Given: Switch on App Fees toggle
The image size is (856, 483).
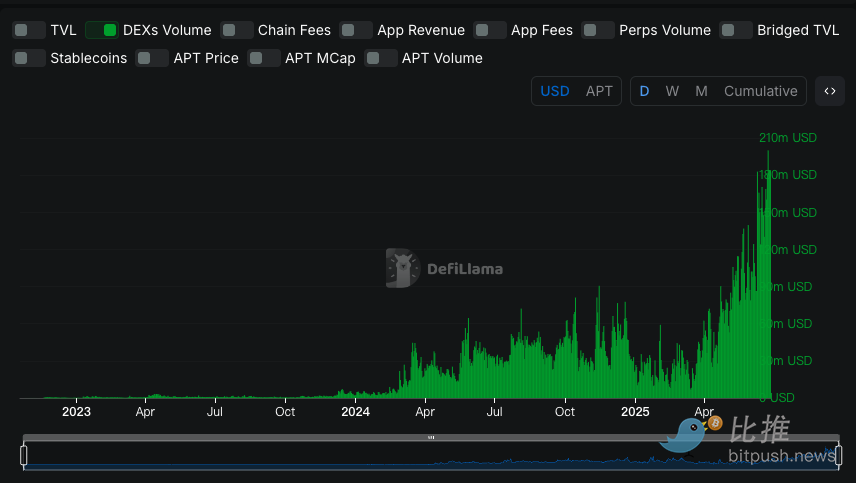Looking at the screenshot, I should click(490, 30).
